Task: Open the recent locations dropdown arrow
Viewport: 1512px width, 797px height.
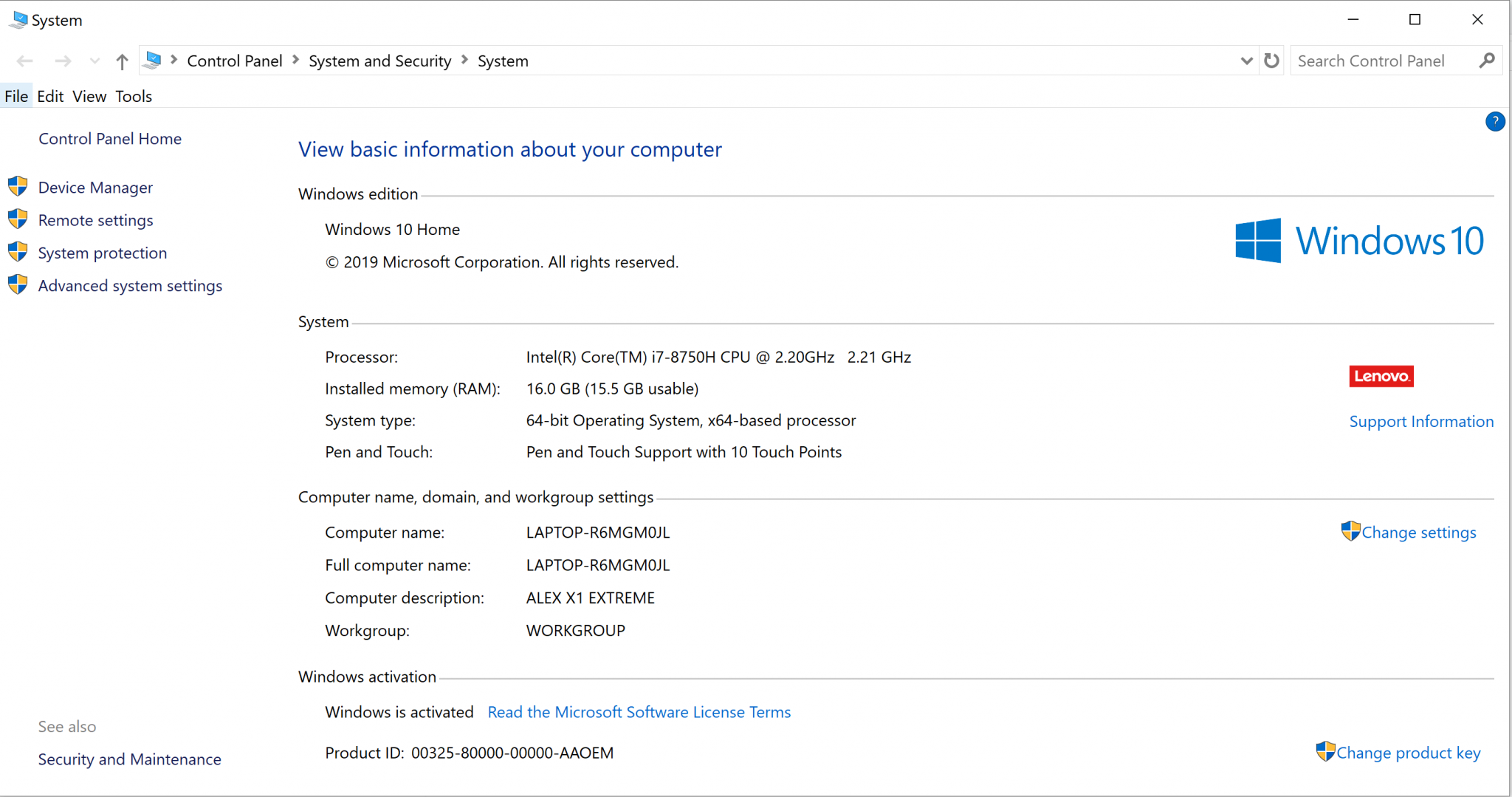Action: (94, 61)
